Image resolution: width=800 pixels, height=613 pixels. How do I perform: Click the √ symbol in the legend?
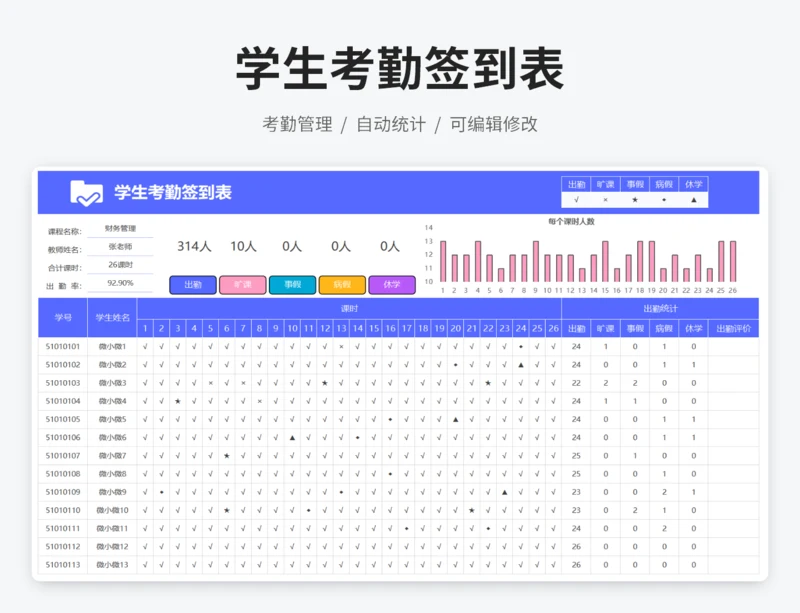tap(576, 200)
